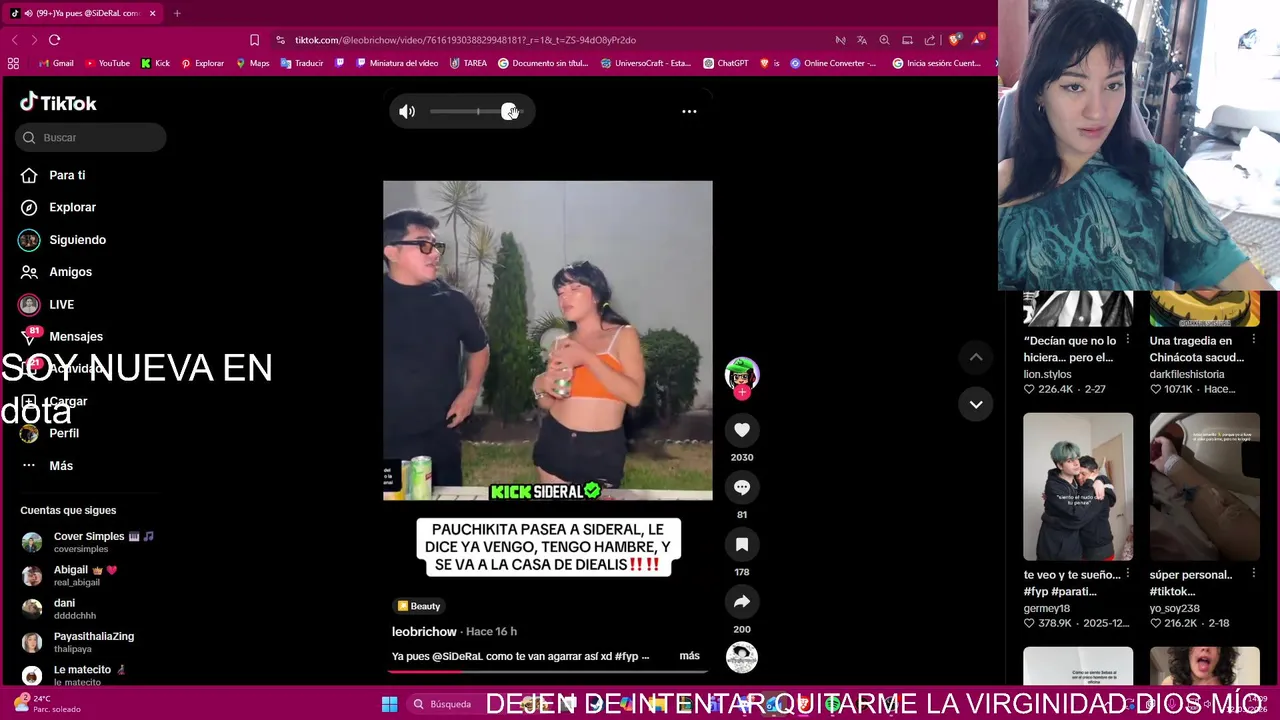Screen dimensions: 1280x720
Task: Go to next video down arrow
Action: click(976, 404)
